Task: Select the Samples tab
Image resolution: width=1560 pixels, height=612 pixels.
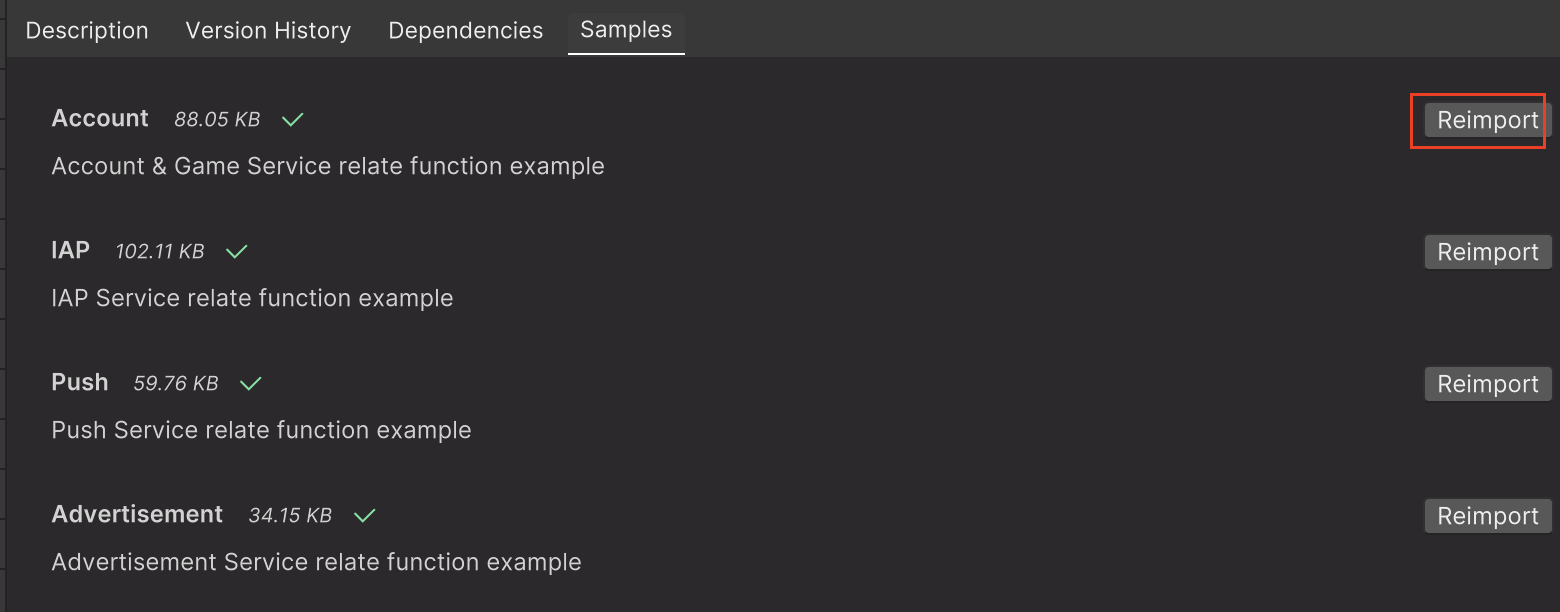Action: pyautogui.click(x=626, y=30)
